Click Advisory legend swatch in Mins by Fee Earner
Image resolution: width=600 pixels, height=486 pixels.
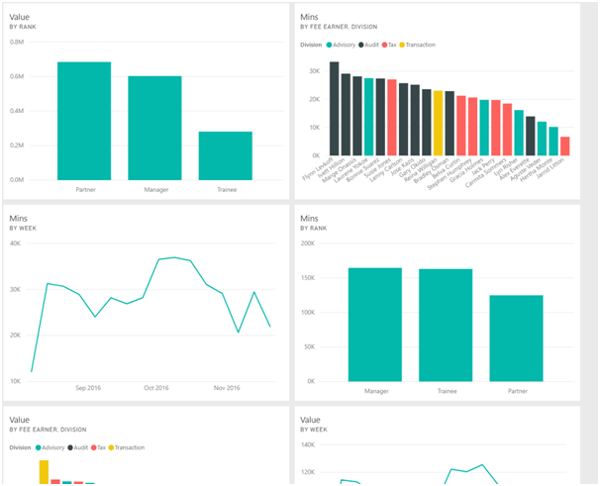coord(330,45)
